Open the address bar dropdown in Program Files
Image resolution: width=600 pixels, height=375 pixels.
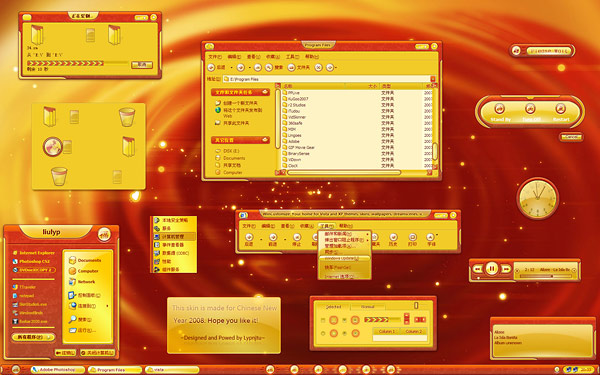(433, 79)
